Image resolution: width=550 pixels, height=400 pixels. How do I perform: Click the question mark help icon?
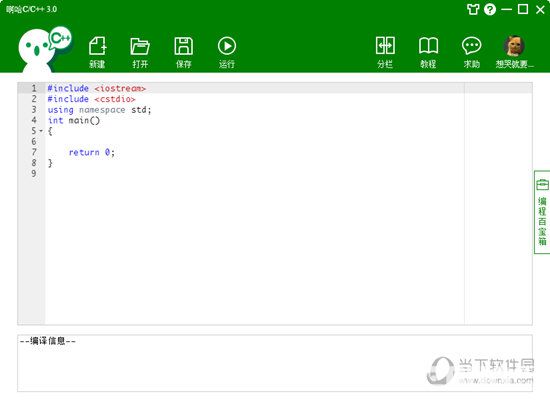tap(490, 9)
